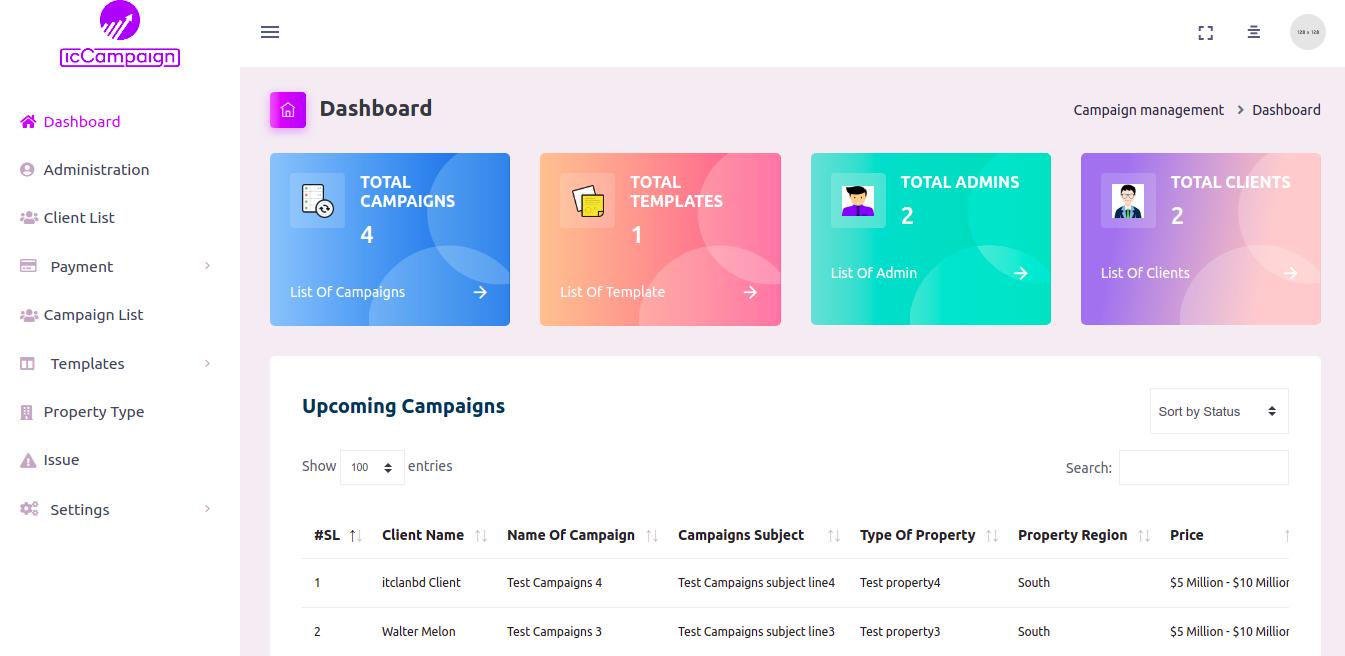Image resolution: width=1345 pixels, height=656 pixels.
Task: Click the Total Templates sticky notes icon
Action: (x=587, y=201)
